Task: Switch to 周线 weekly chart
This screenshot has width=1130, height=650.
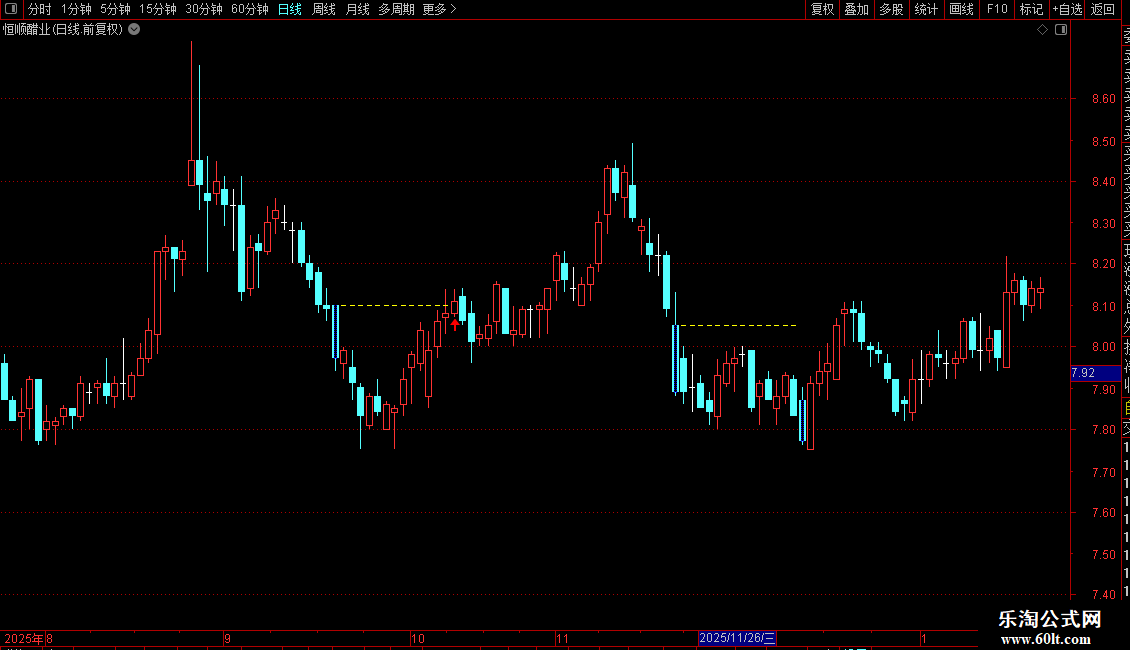Action: [x=324, y=9]
